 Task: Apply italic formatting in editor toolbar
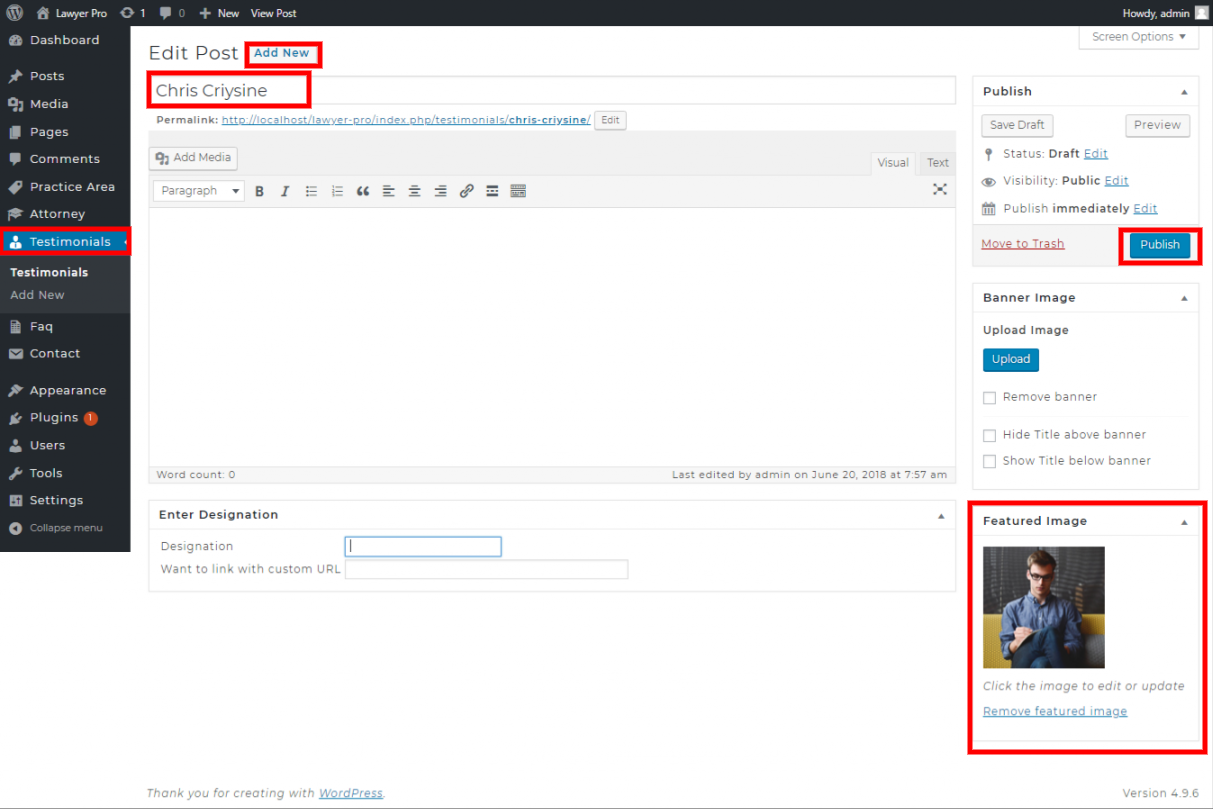point(285,191)
